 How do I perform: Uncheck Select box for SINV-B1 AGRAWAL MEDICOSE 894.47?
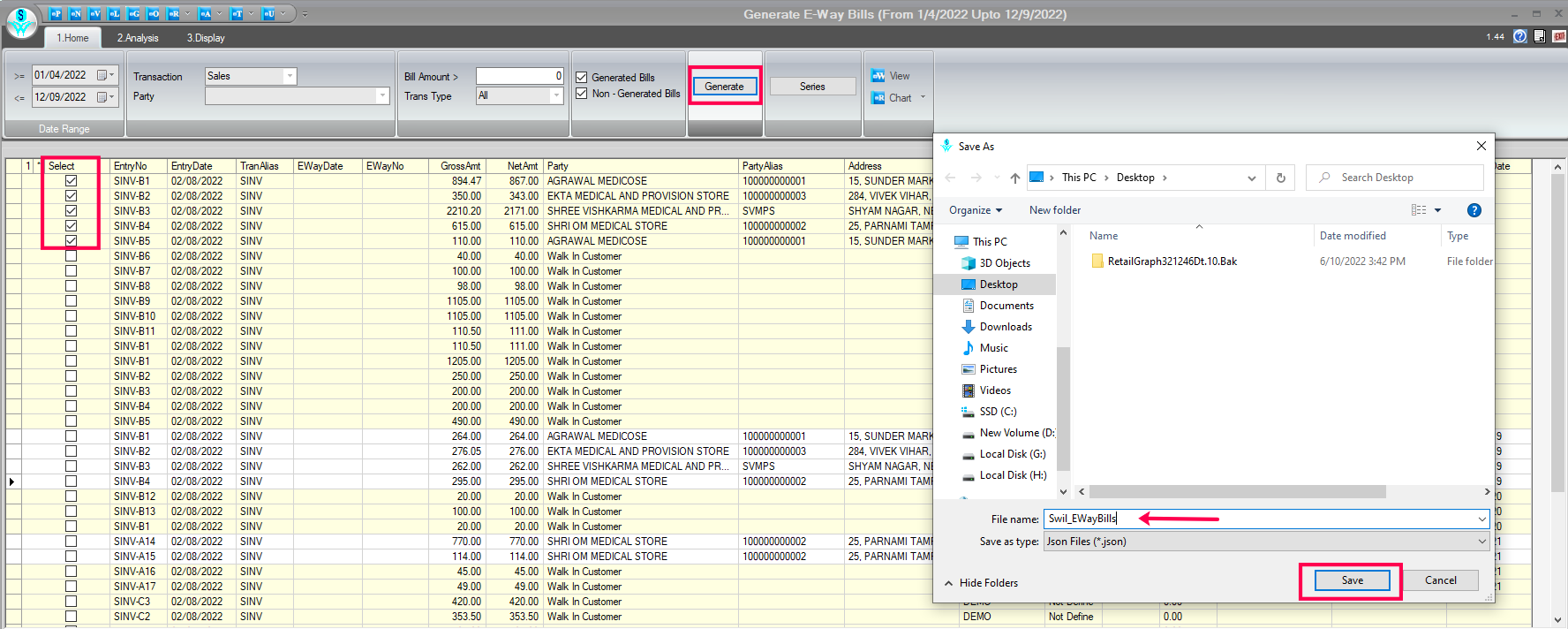pos(71,181)
